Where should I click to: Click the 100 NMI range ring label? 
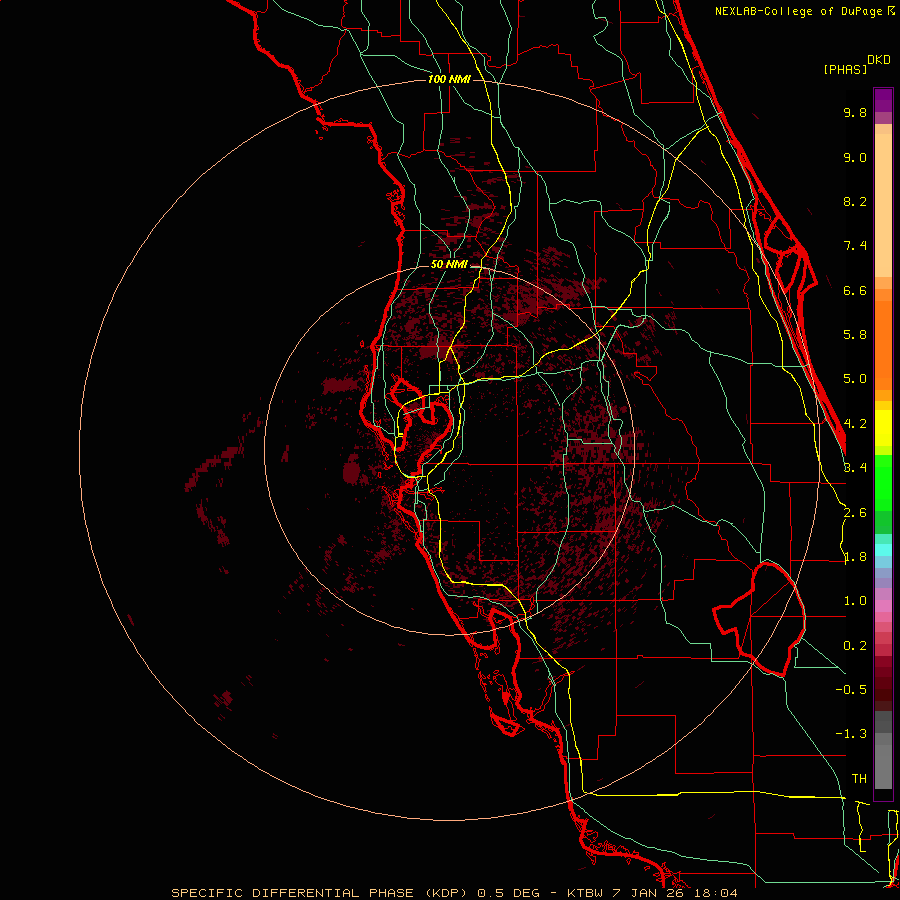447,79
